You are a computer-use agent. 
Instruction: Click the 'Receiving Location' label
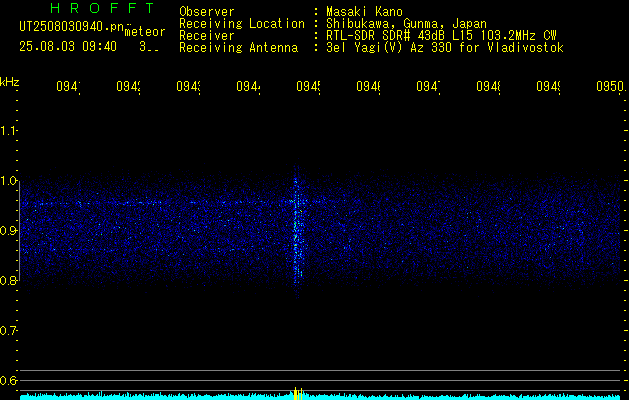pos(242,24)
